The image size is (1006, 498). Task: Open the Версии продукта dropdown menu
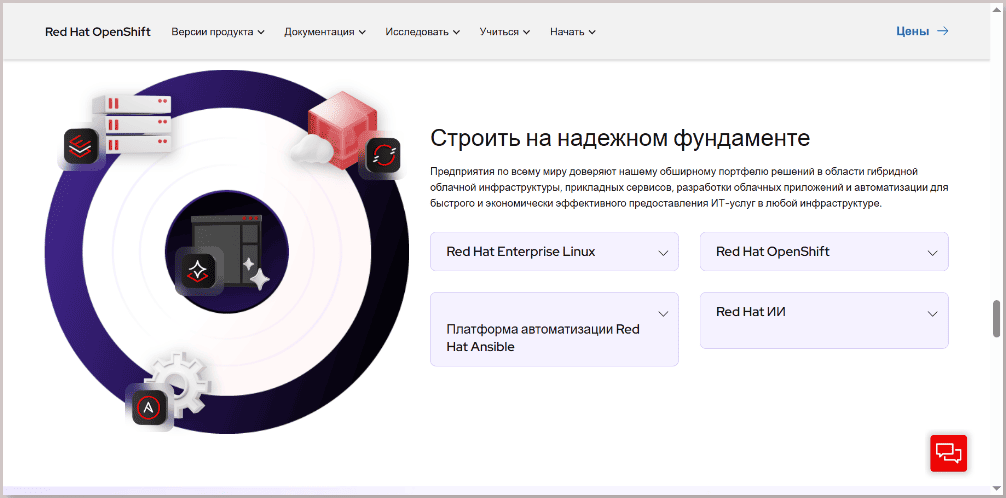(x=218, y=31)
